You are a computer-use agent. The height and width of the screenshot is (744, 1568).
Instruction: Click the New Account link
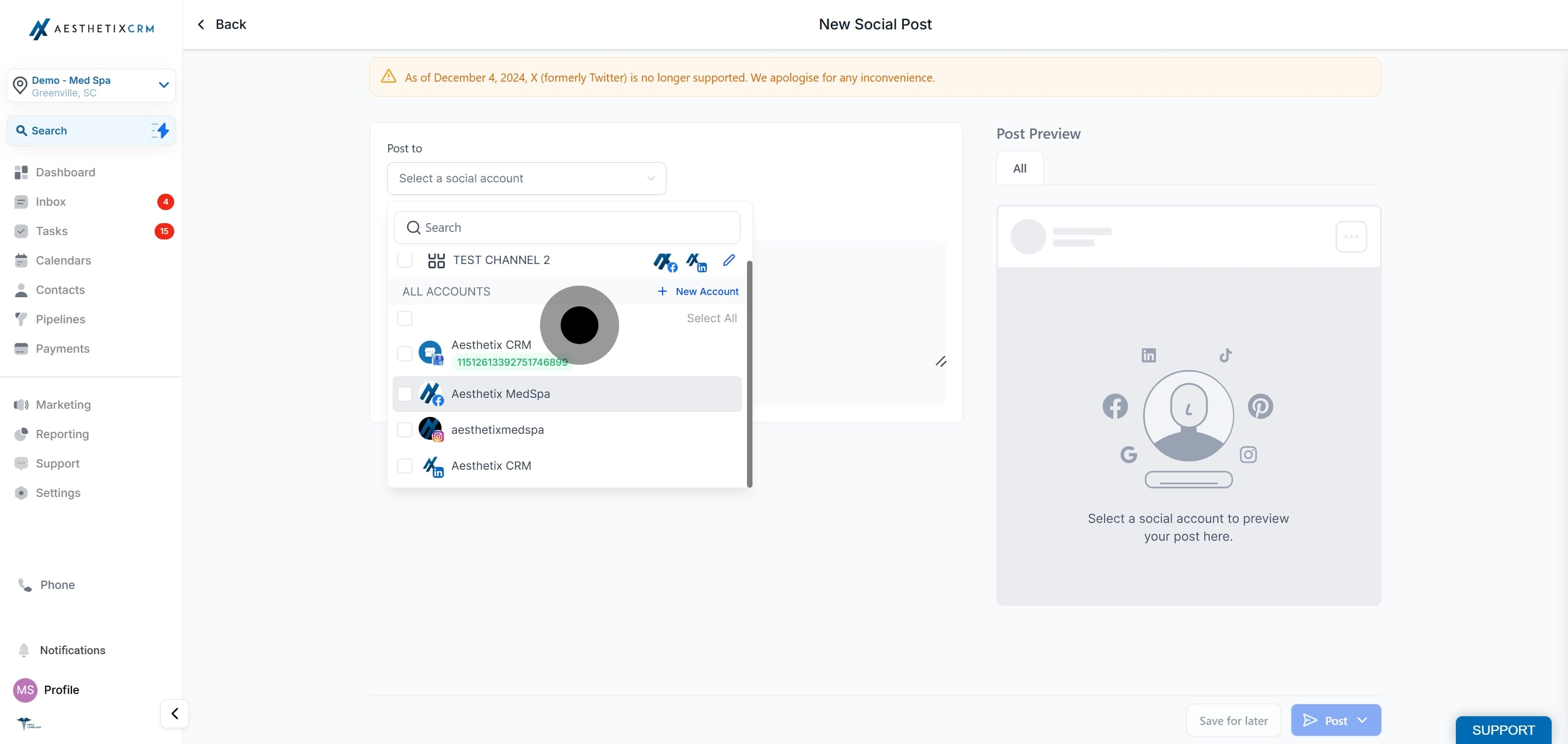[x=698, y=291]
